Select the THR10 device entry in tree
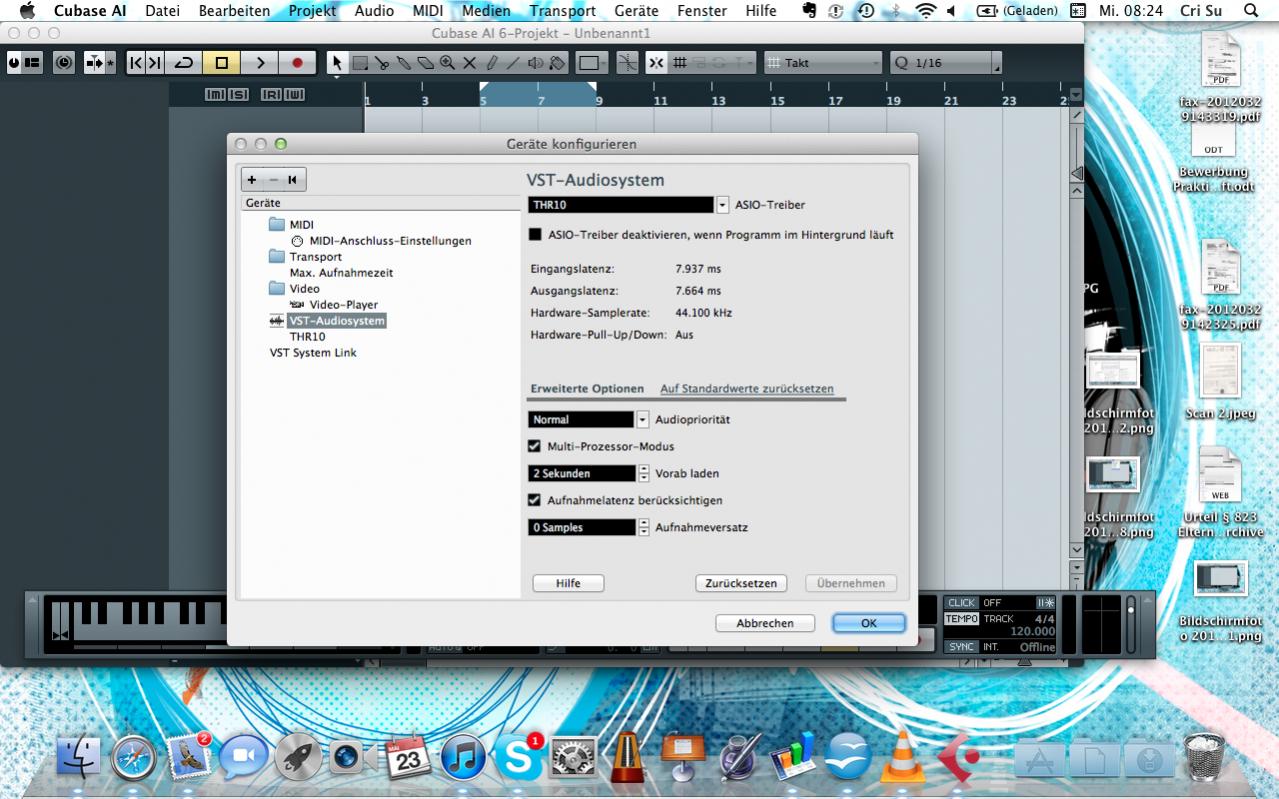The image size is (1279, 799). 307,337
